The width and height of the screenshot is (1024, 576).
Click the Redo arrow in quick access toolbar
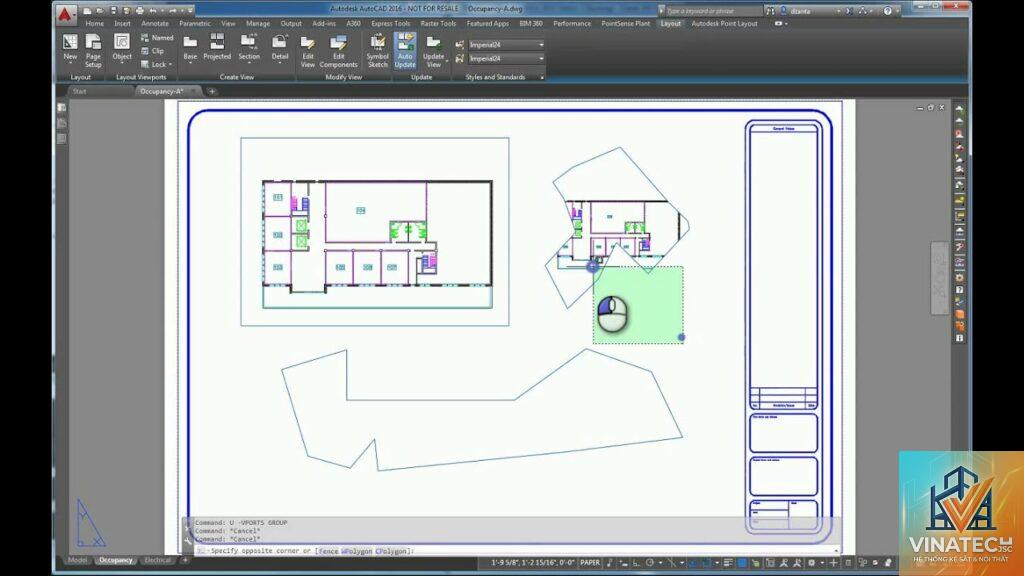click(172, 10)
